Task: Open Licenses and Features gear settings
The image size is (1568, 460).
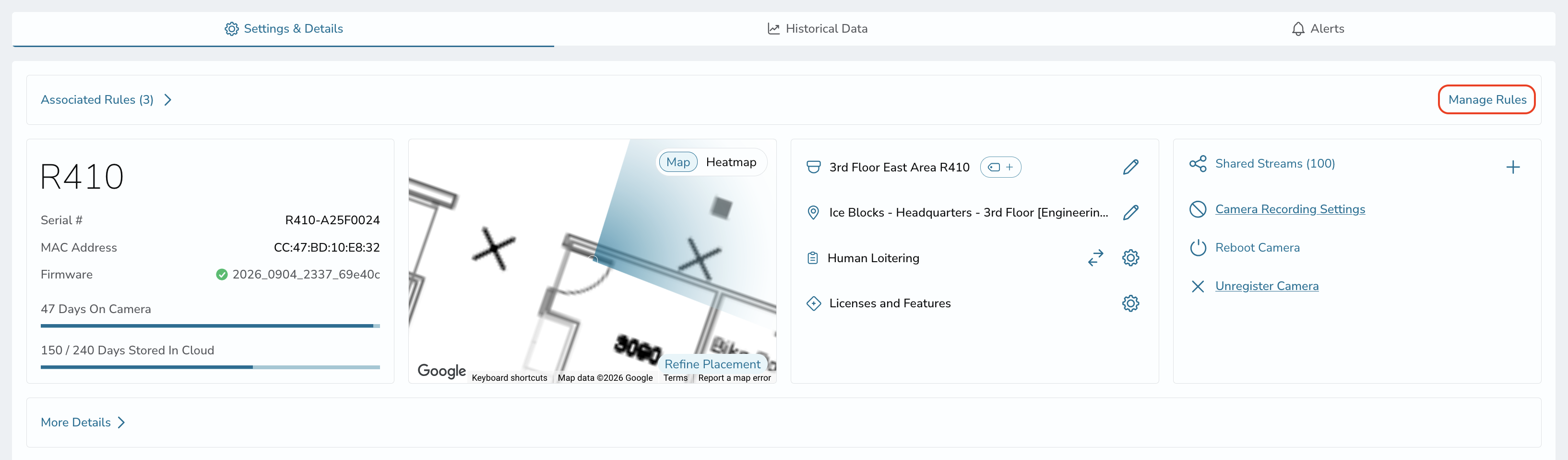Action: click(x=1130, y=303)
